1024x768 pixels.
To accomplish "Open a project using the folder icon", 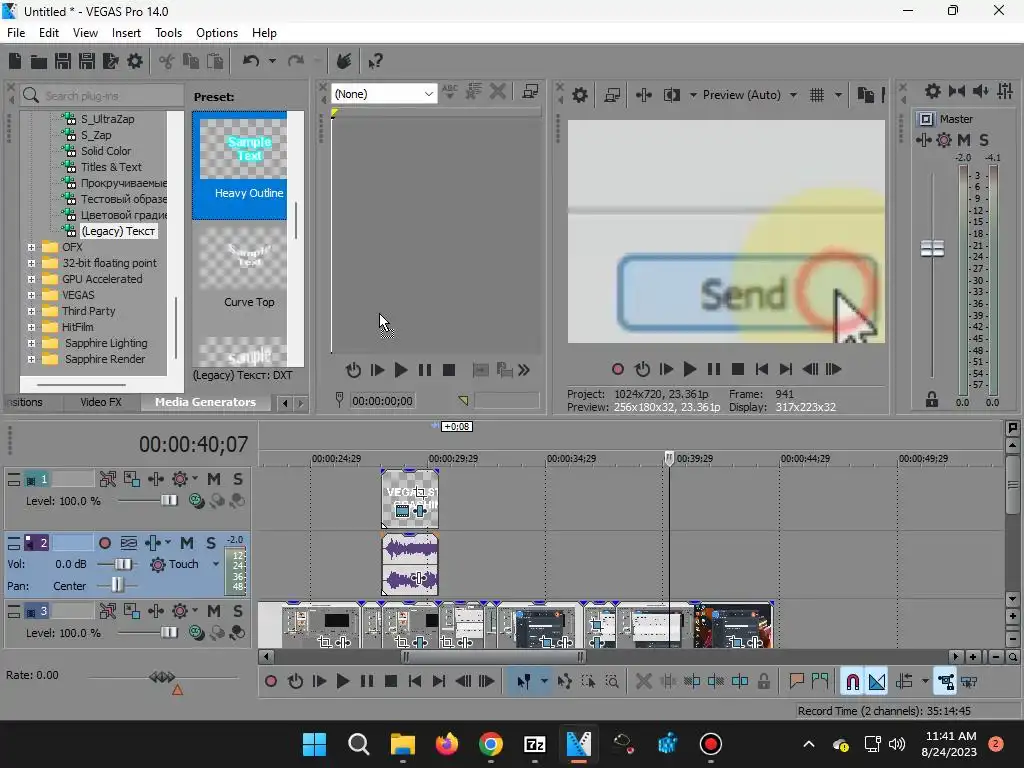I will [x=39, y=61].
